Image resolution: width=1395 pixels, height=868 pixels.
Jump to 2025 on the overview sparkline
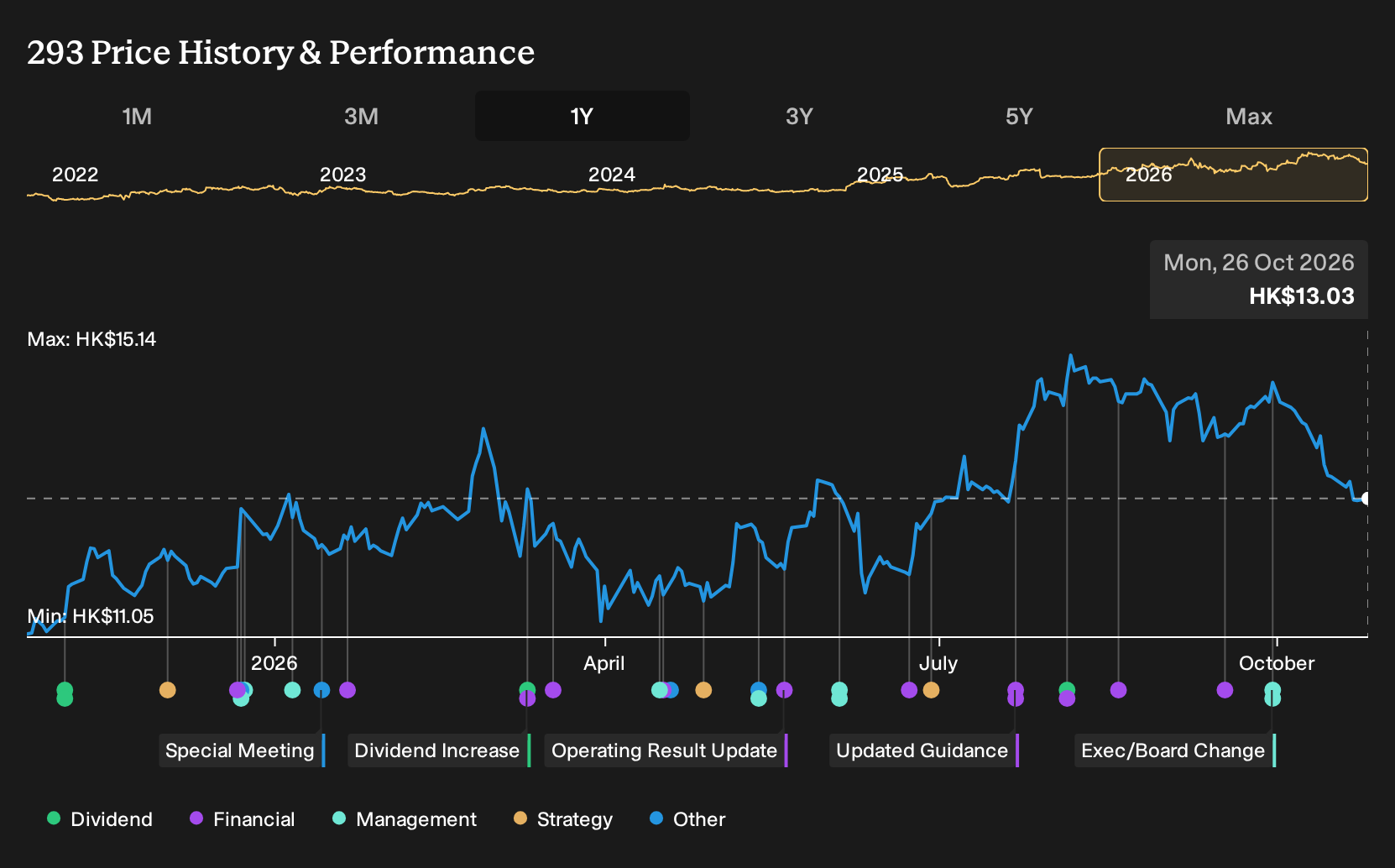880,175
